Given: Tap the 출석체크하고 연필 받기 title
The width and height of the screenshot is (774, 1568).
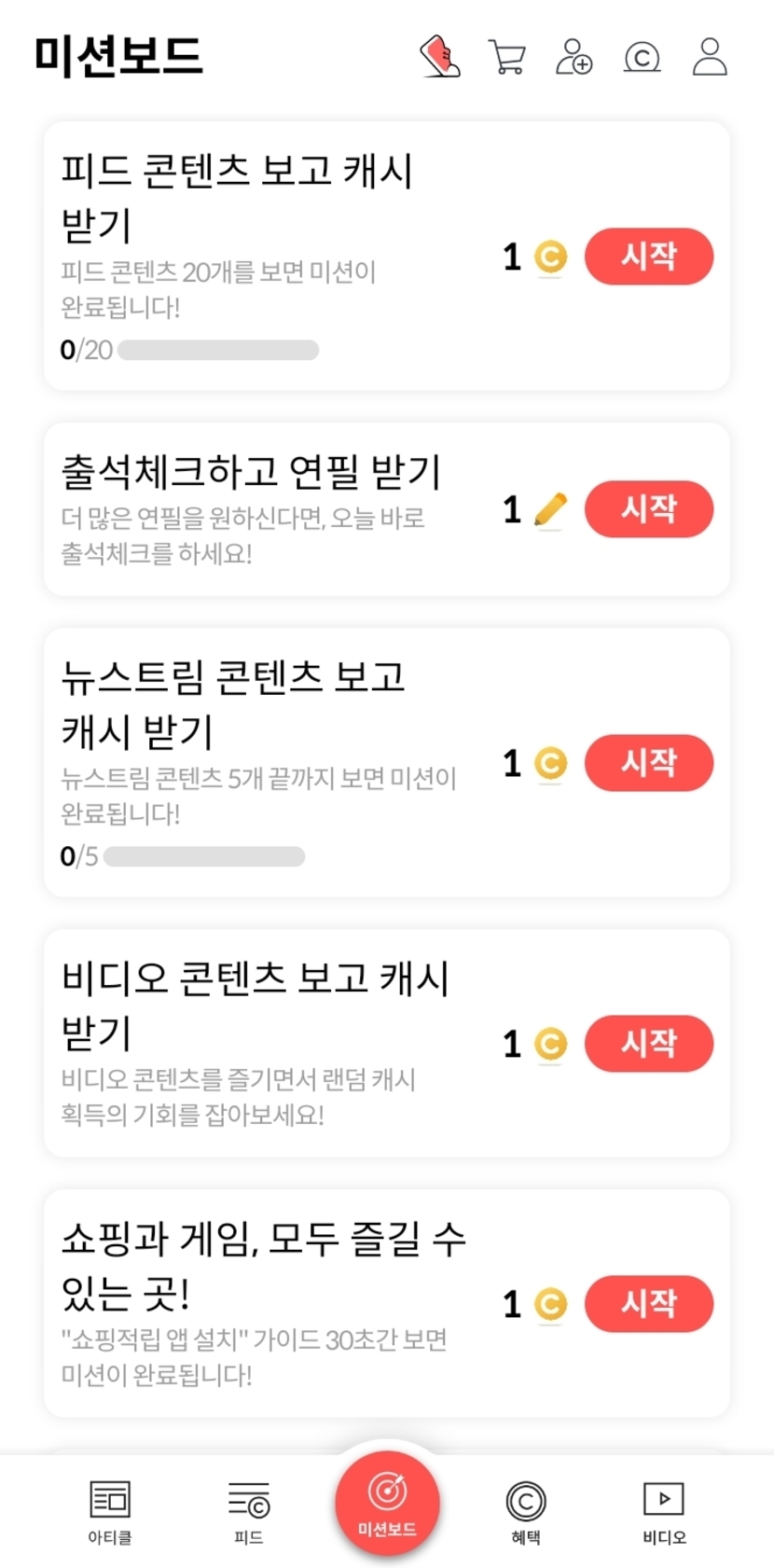Looking at the screenshot, I should (x=251, y=472).
